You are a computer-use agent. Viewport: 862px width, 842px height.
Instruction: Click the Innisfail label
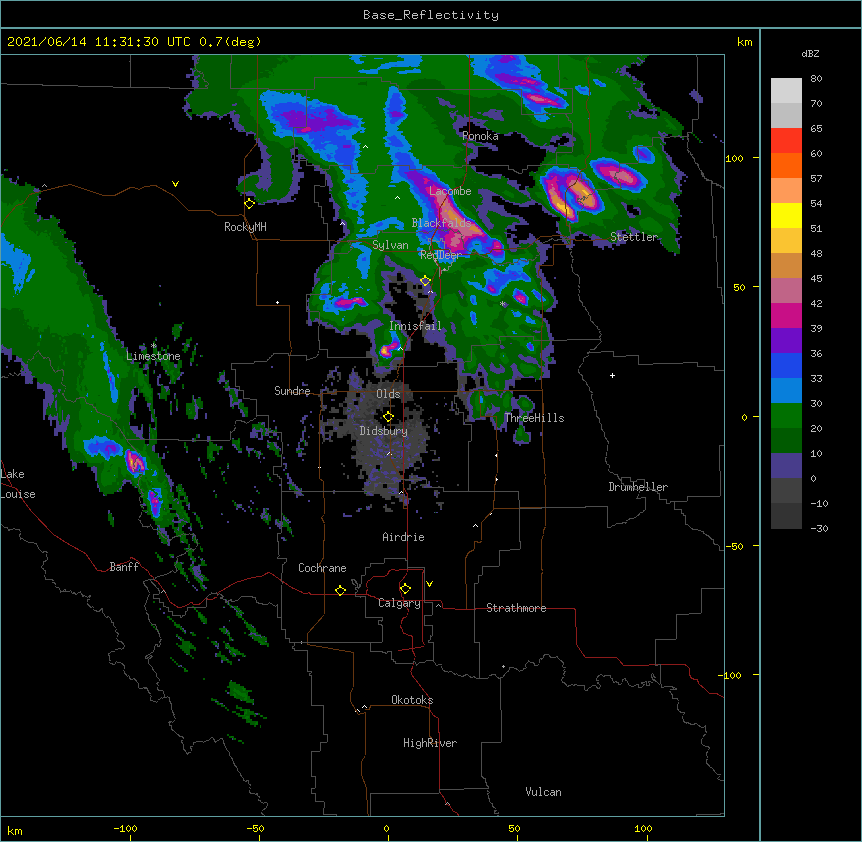coord(415,326)
